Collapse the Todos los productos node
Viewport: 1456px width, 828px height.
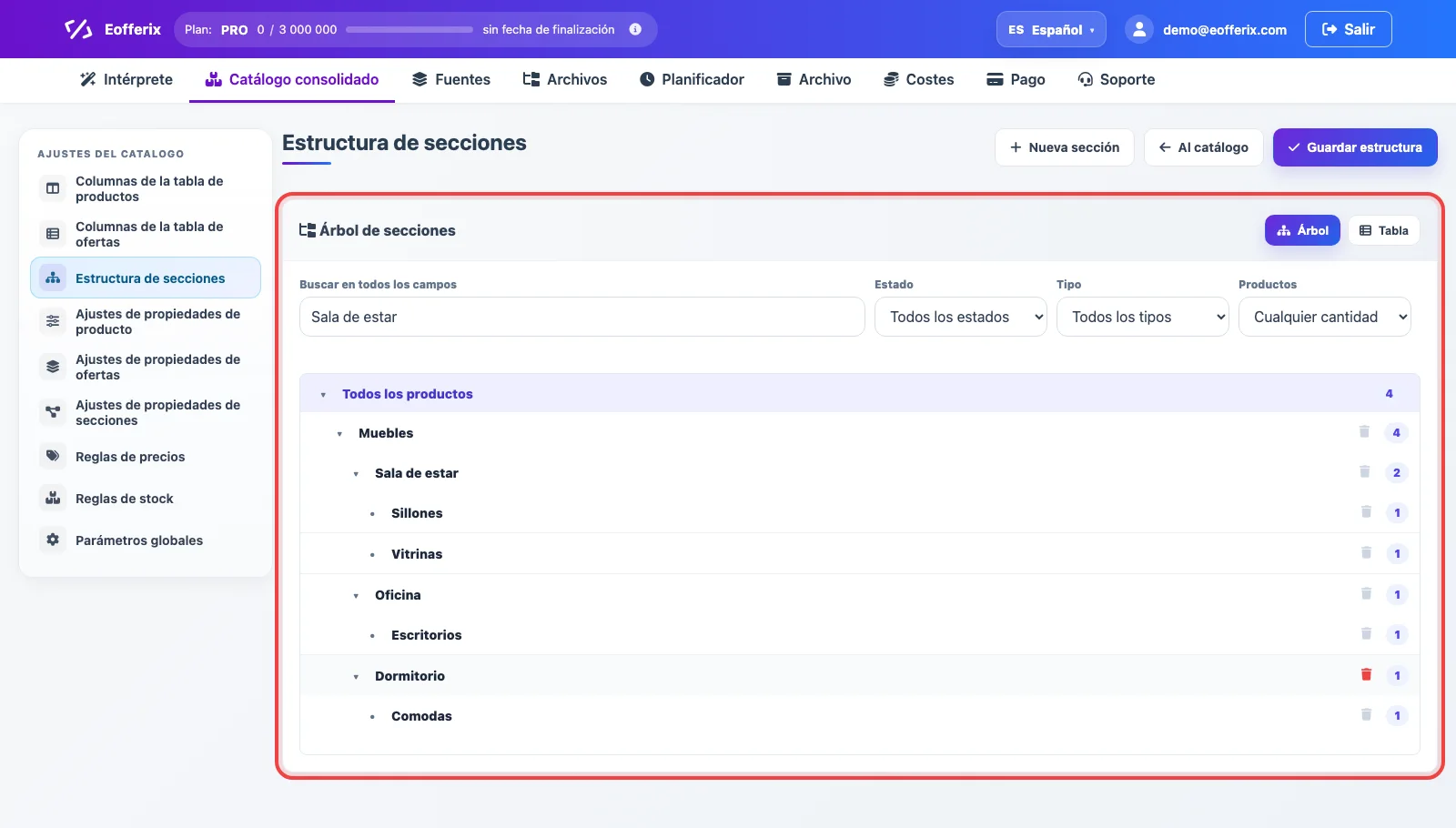click(x=323, y=395)
